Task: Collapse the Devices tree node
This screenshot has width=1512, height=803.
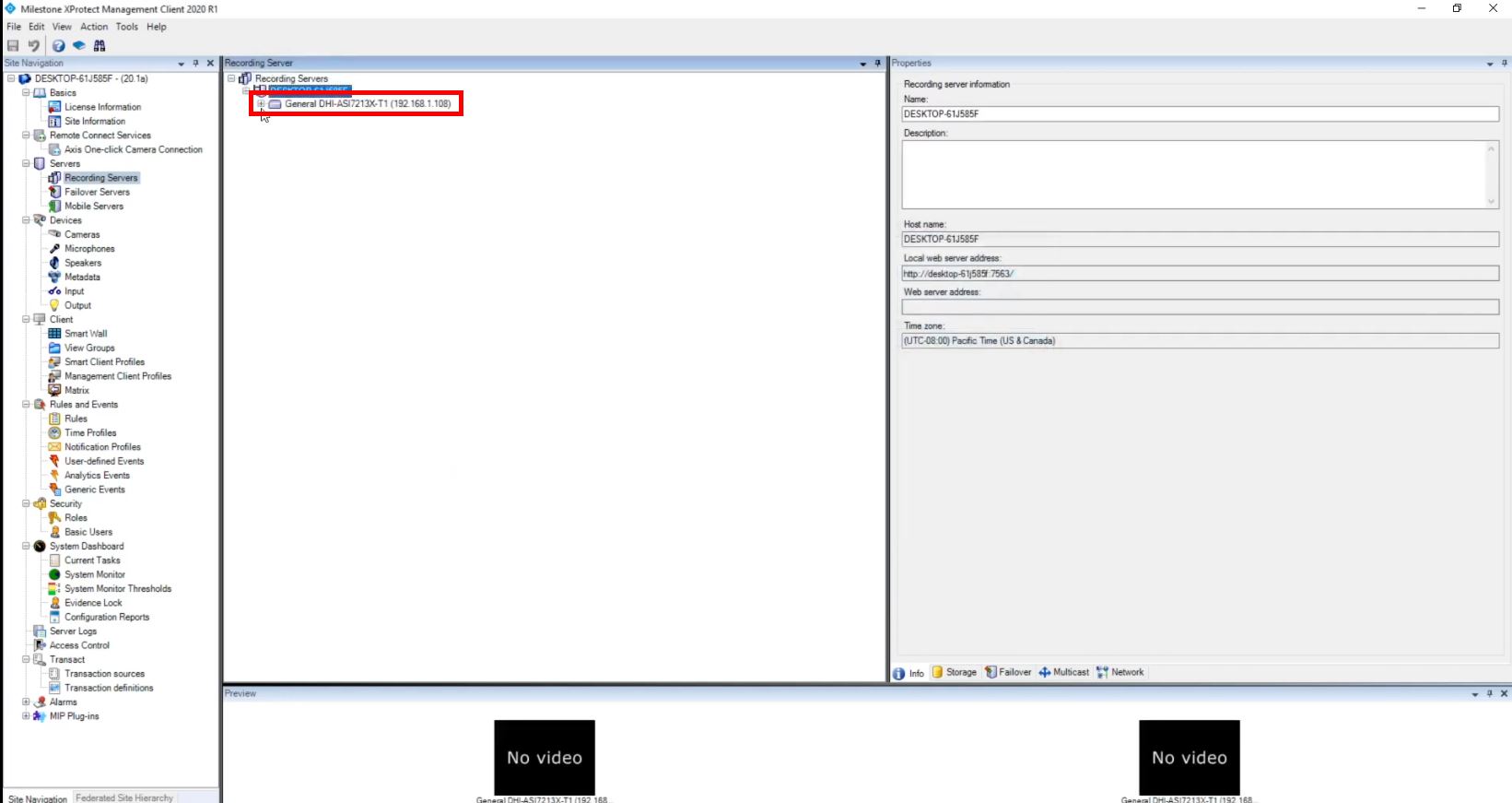Action: [x=26, y=220]
